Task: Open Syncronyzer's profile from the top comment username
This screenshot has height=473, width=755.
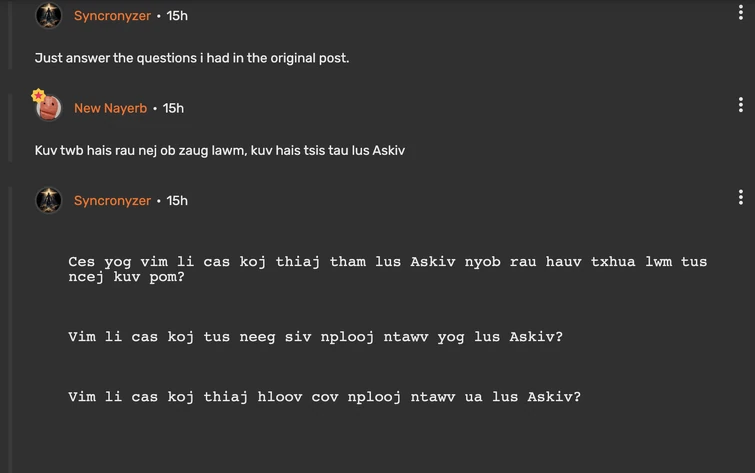Action: [112, 16]
